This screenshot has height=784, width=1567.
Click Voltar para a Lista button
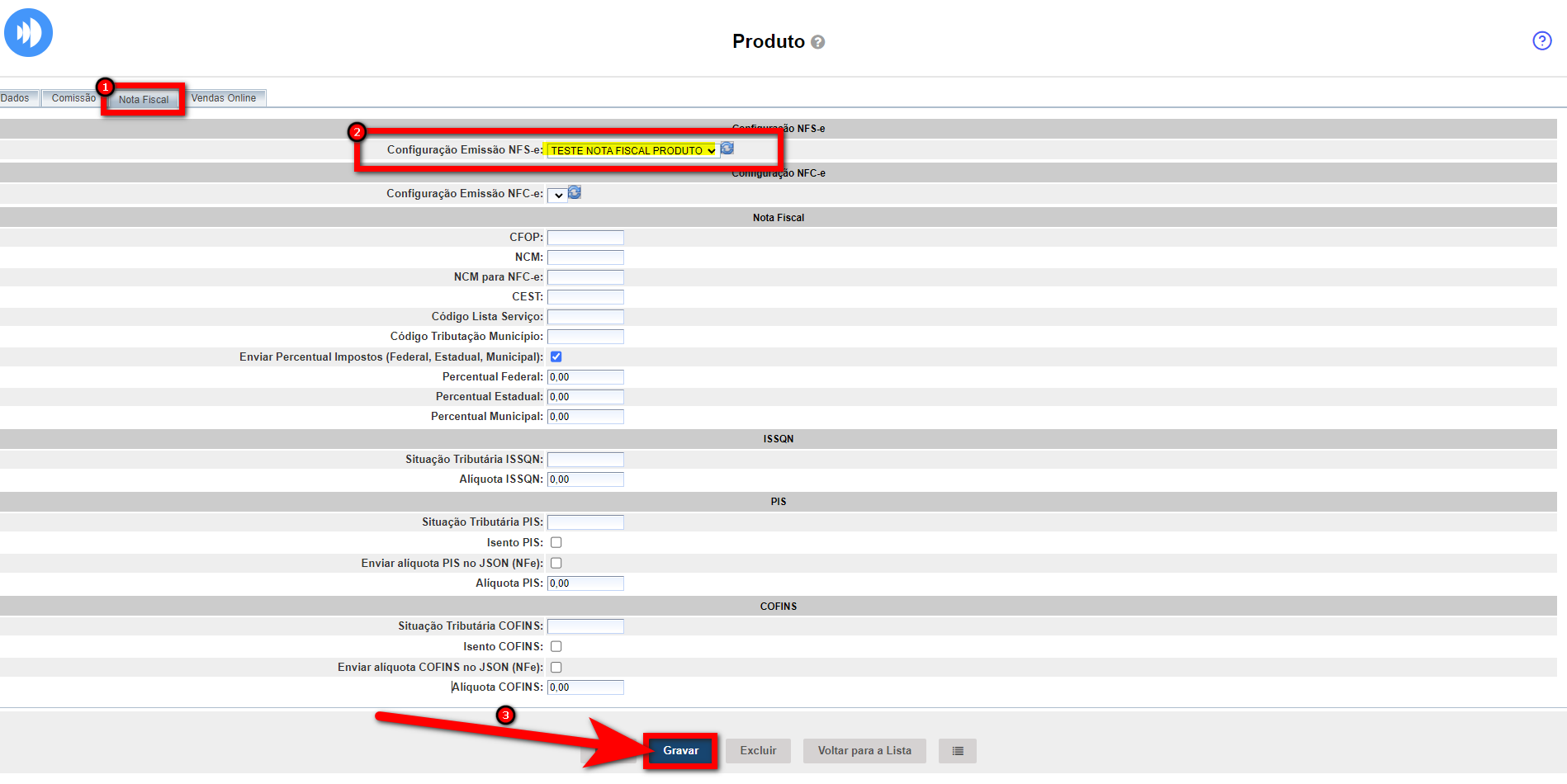coord(864,751)
